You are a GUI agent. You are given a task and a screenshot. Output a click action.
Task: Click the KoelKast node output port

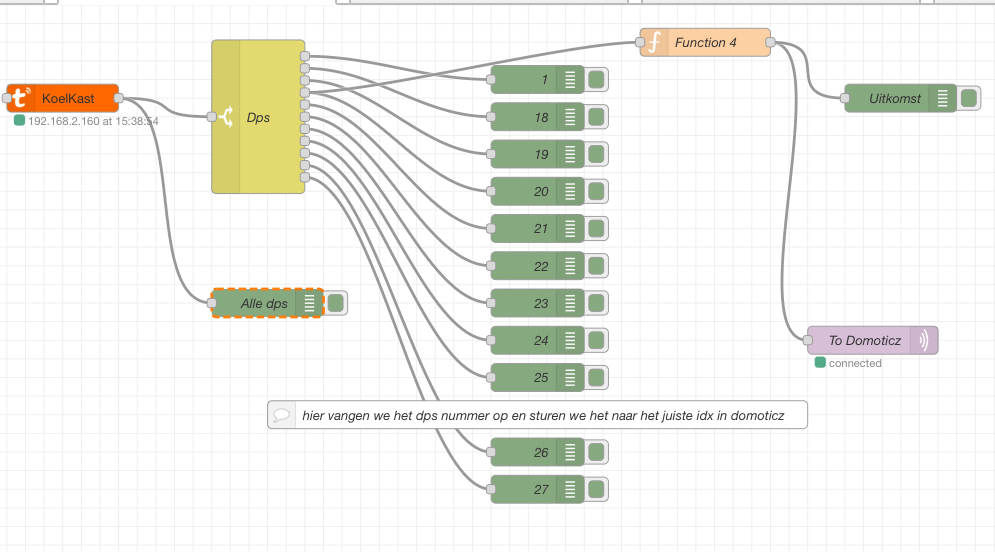point(119,98)
